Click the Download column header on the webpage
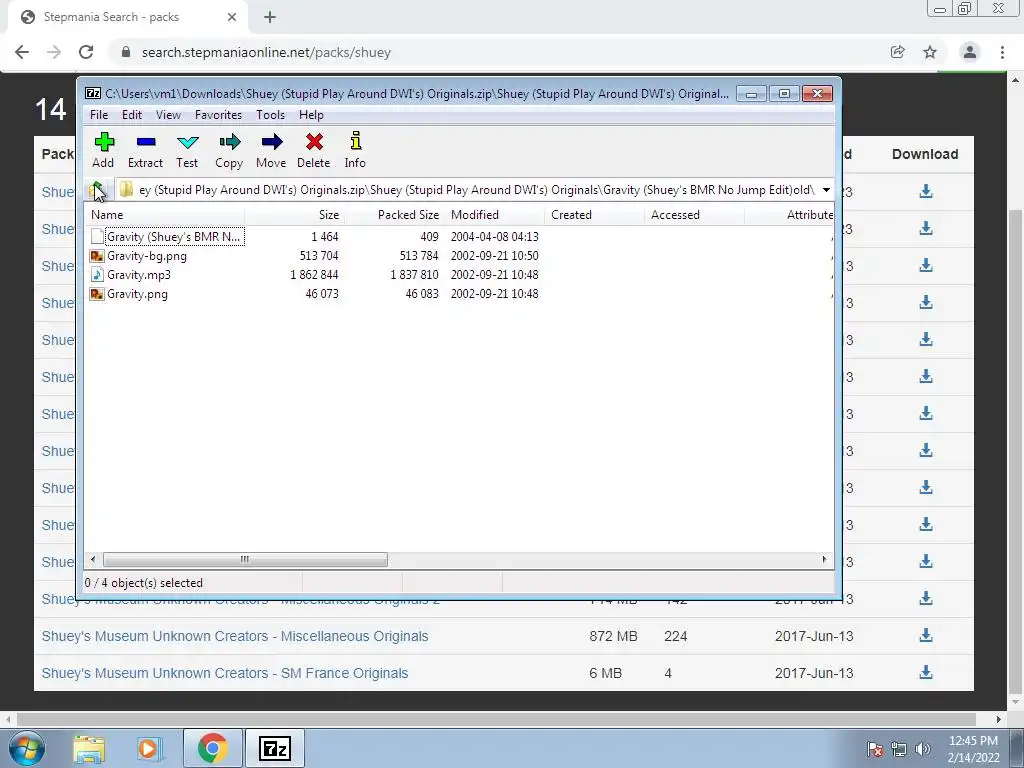Viewport: 1024px width, 768px height. pos(925,154)
